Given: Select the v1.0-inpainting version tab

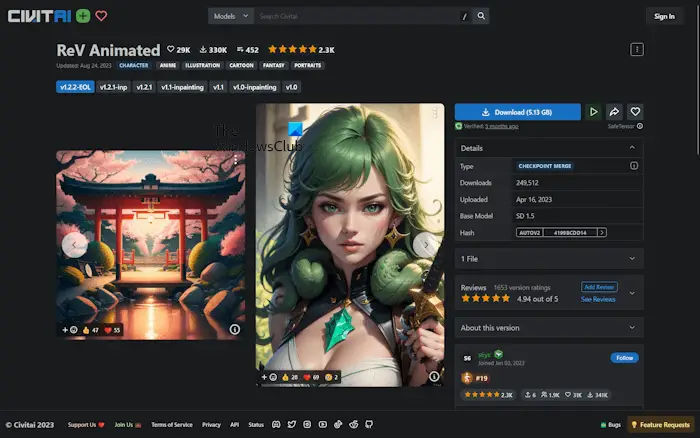Looking at the screenshot, I should [254, 87].
